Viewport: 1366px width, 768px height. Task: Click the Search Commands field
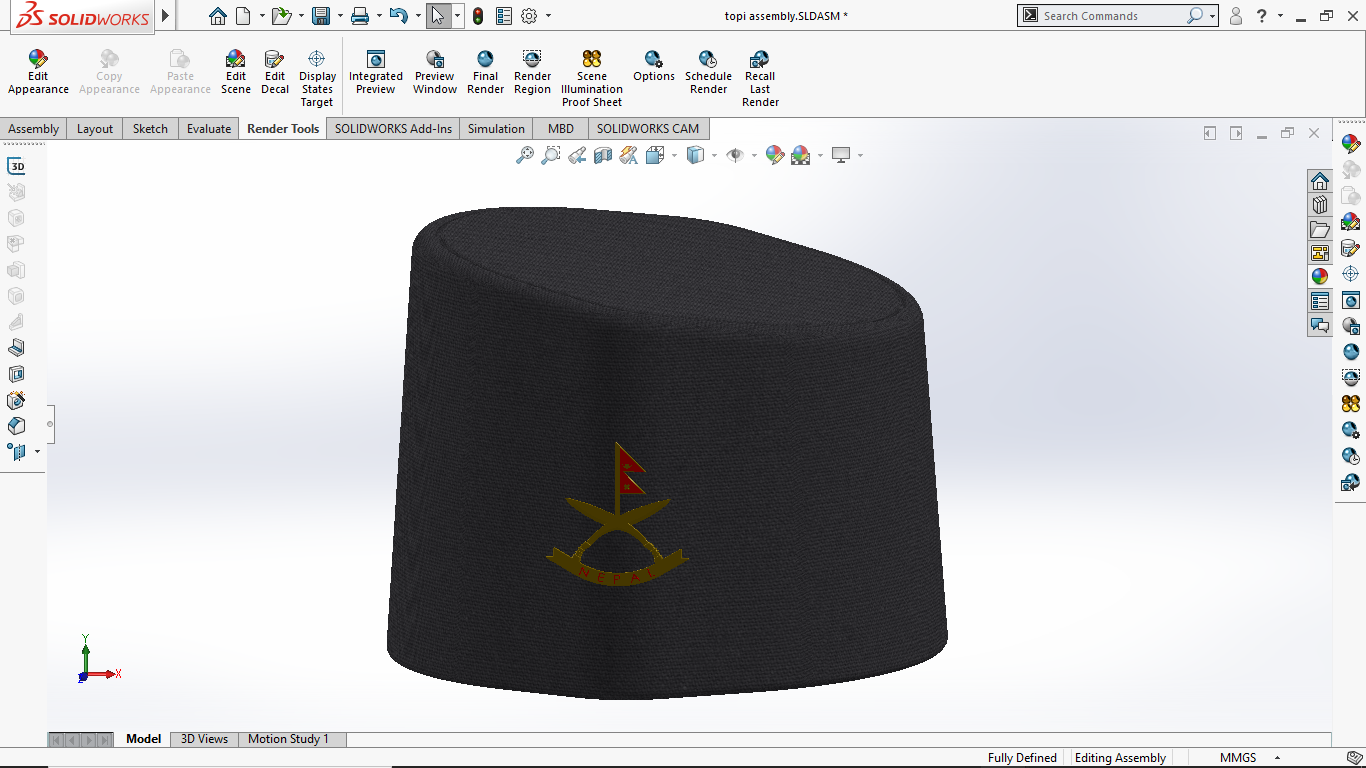coord(1112,16)
